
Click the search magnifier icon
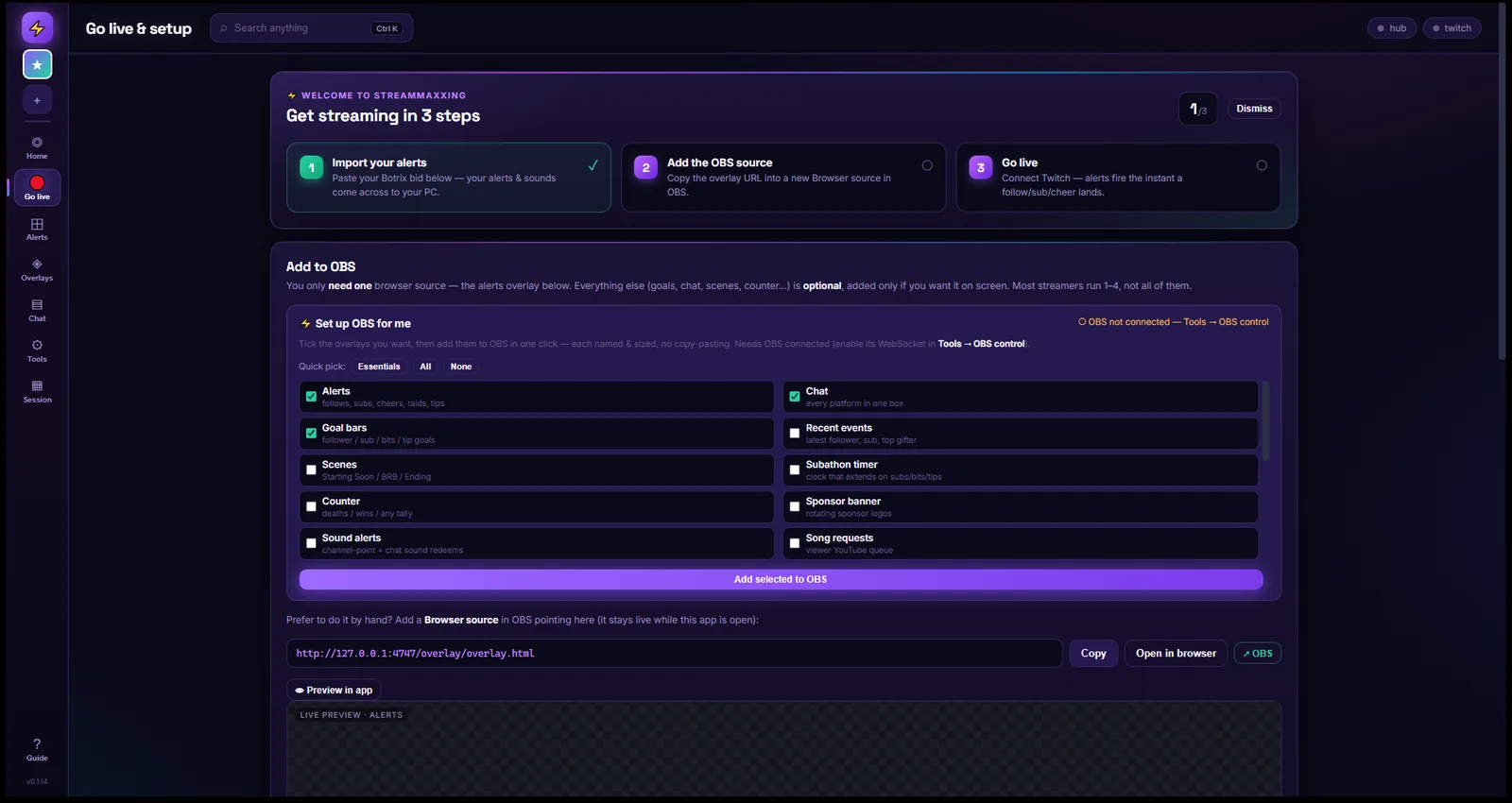click(224, 28)
